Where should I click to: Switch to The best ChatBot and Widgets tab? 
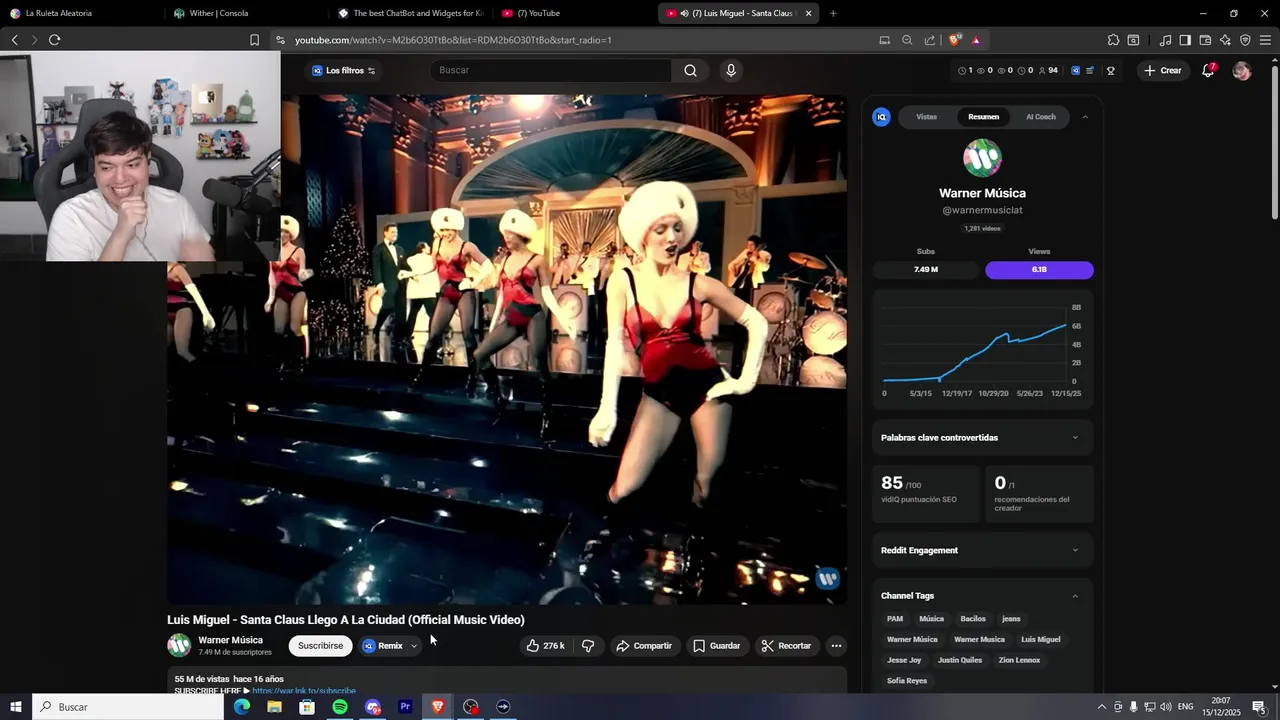411,13
